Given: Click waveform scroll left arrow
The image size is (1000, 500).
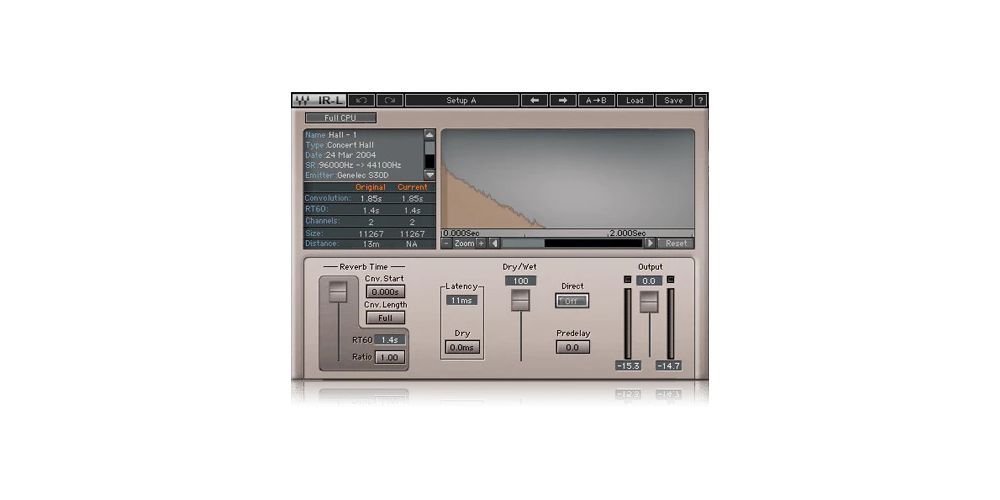Looking at the screenshot, I should pyautogui.click(x=494, y=243).
